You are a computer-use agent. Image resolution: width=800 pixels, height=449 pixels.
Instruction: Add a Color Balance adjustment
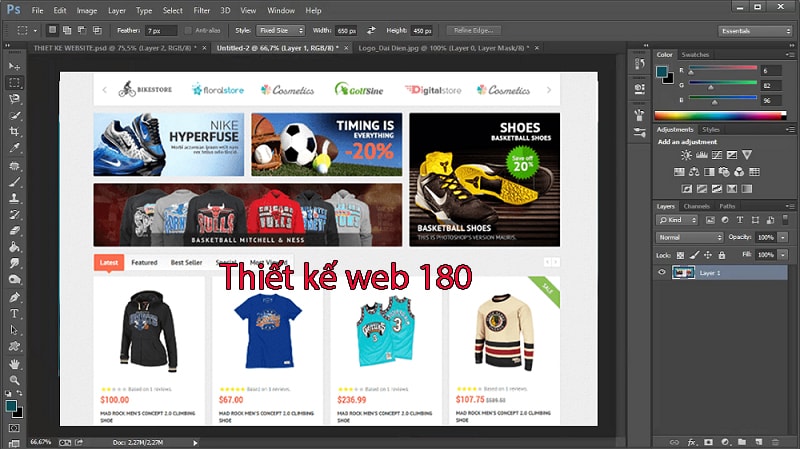[x=694, y=172]
